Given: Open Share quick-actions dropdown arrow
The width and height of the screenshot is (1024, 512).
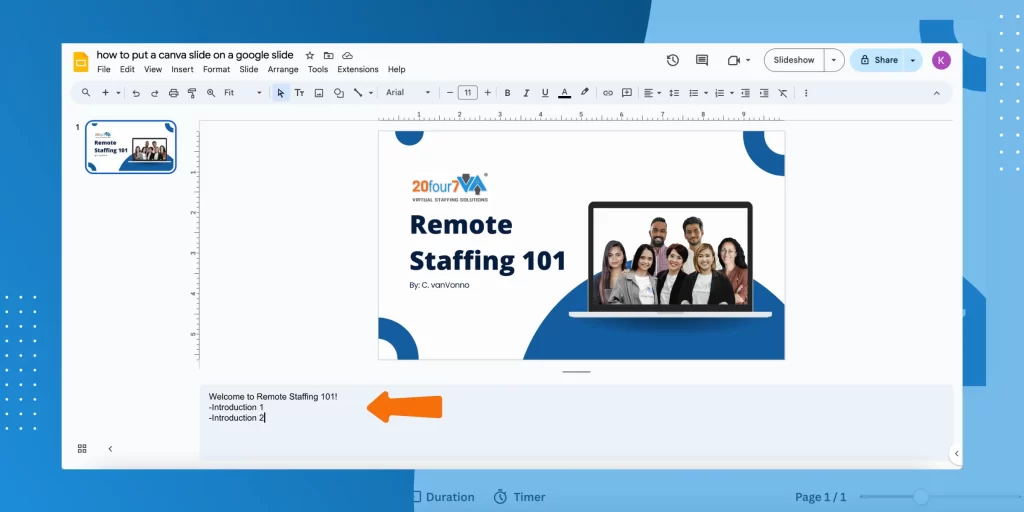Looking at the screenshot, I should (913, 60).
